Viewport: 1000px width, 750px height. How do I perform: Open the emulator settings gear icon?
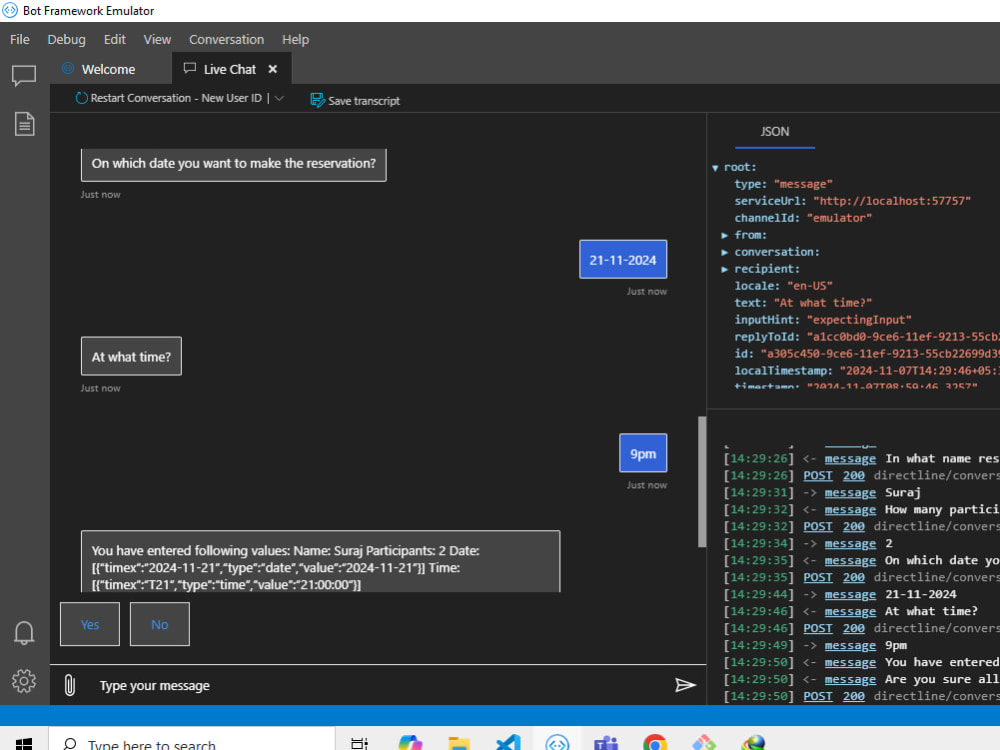23,682
